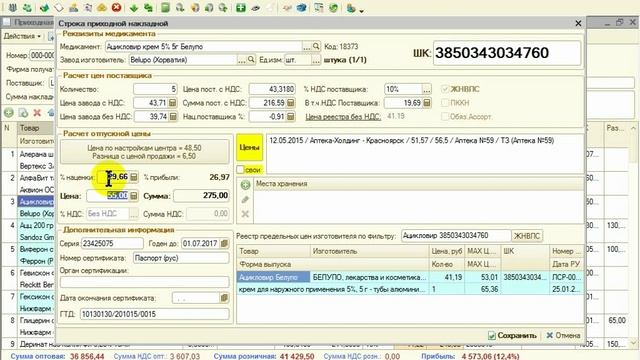The width and height of the screenshot is (640, 360).
Task: Click the green plus cross toolbar icon
Action: 241,7
